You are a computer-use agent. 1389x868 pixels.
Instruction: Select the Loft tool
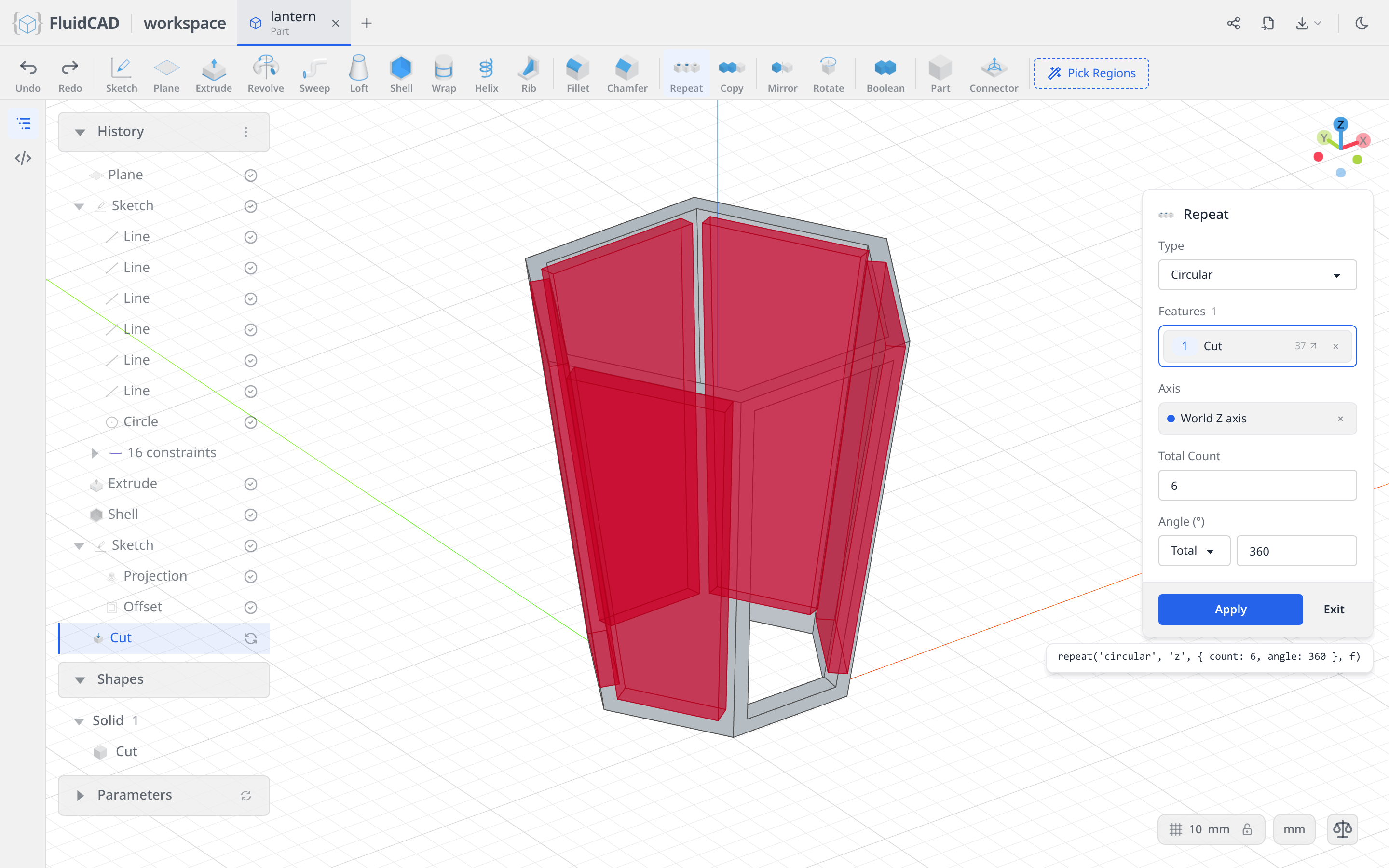(359, 74)
